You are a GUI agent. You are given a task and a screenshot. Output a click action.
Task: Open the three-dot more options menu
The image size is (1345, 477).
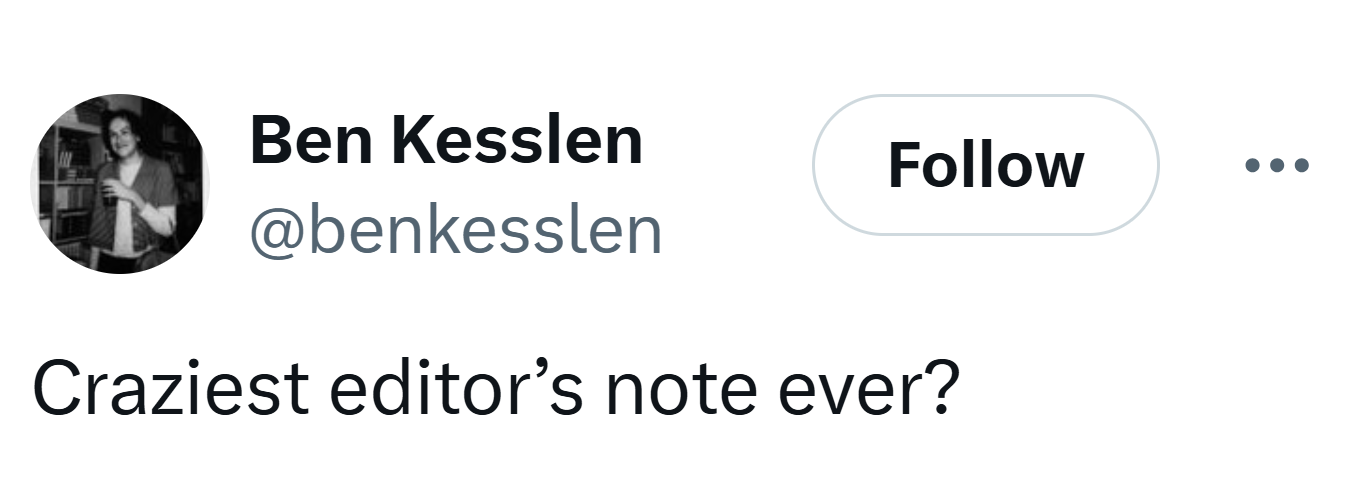pyautogui.click(x=1277, y=165)
